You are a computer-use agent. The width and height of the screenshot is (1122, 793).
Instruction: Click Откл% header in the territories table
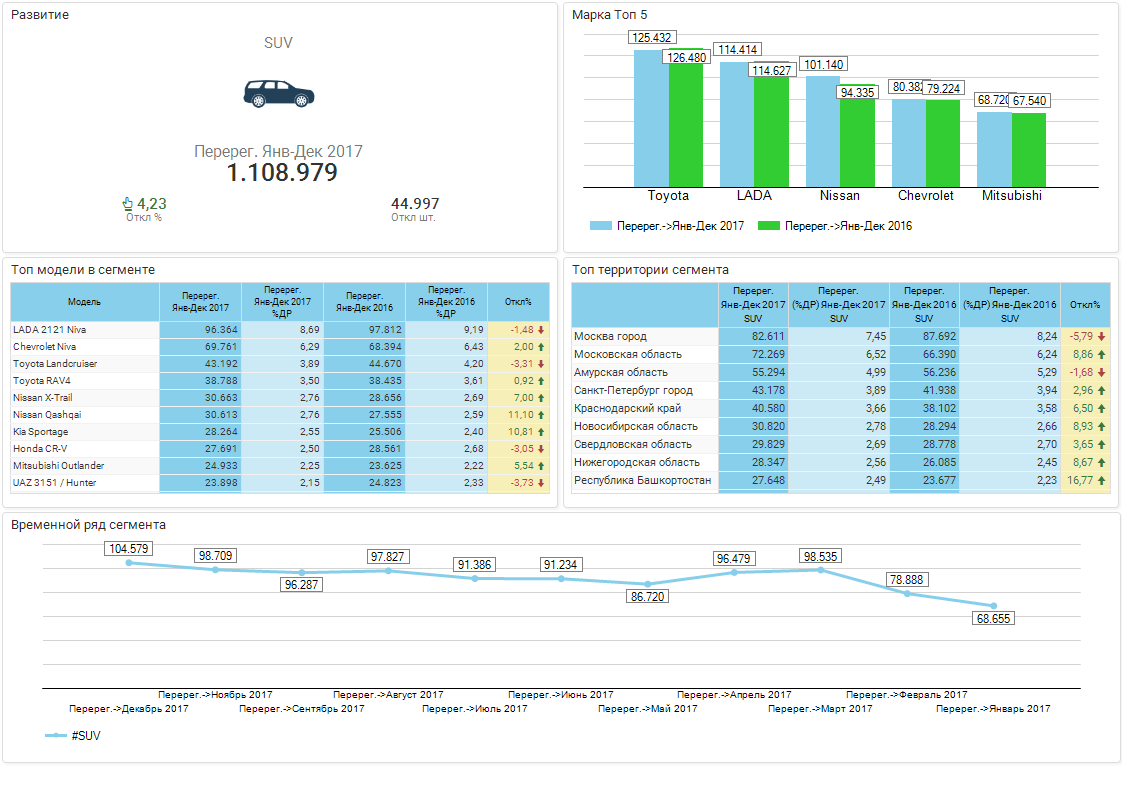(1084, 305)
